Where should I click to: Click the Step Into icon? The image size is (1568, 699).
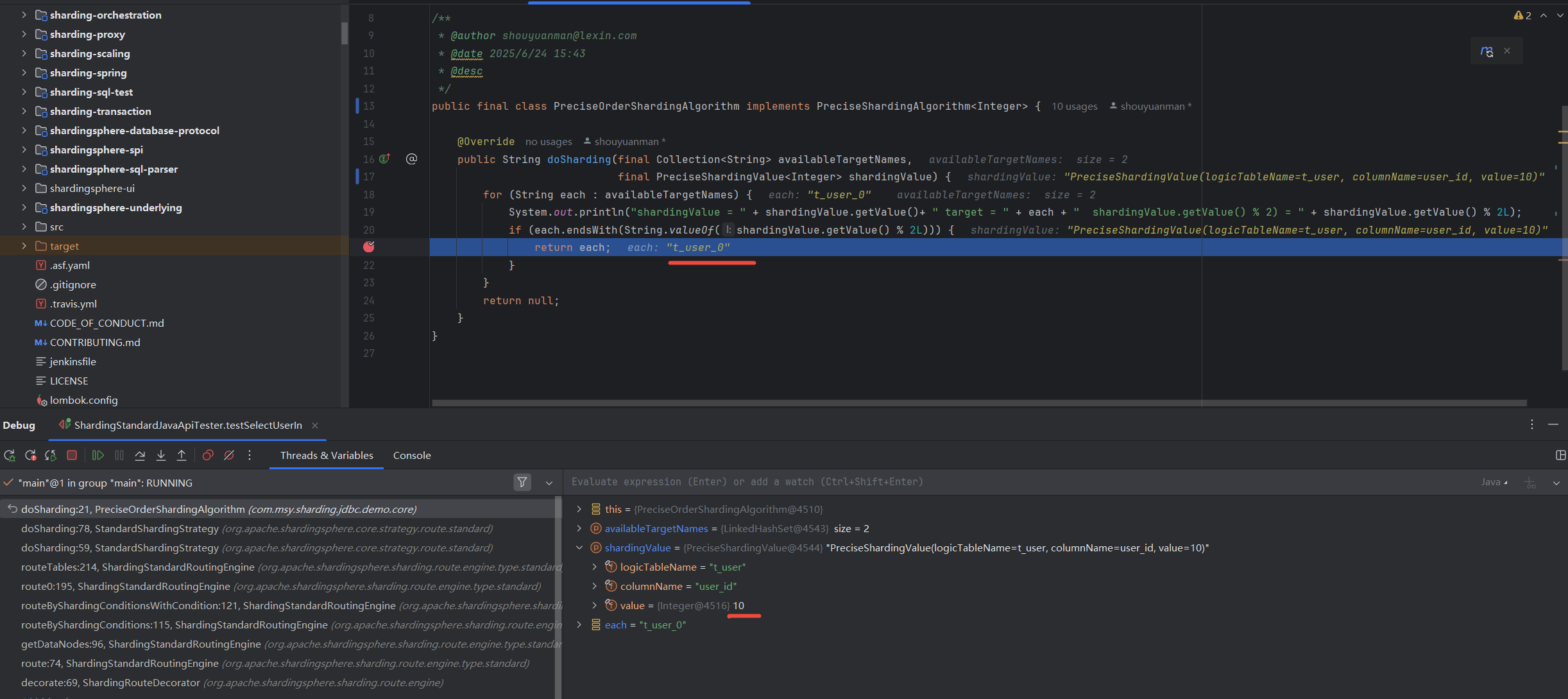coord(161,455)
